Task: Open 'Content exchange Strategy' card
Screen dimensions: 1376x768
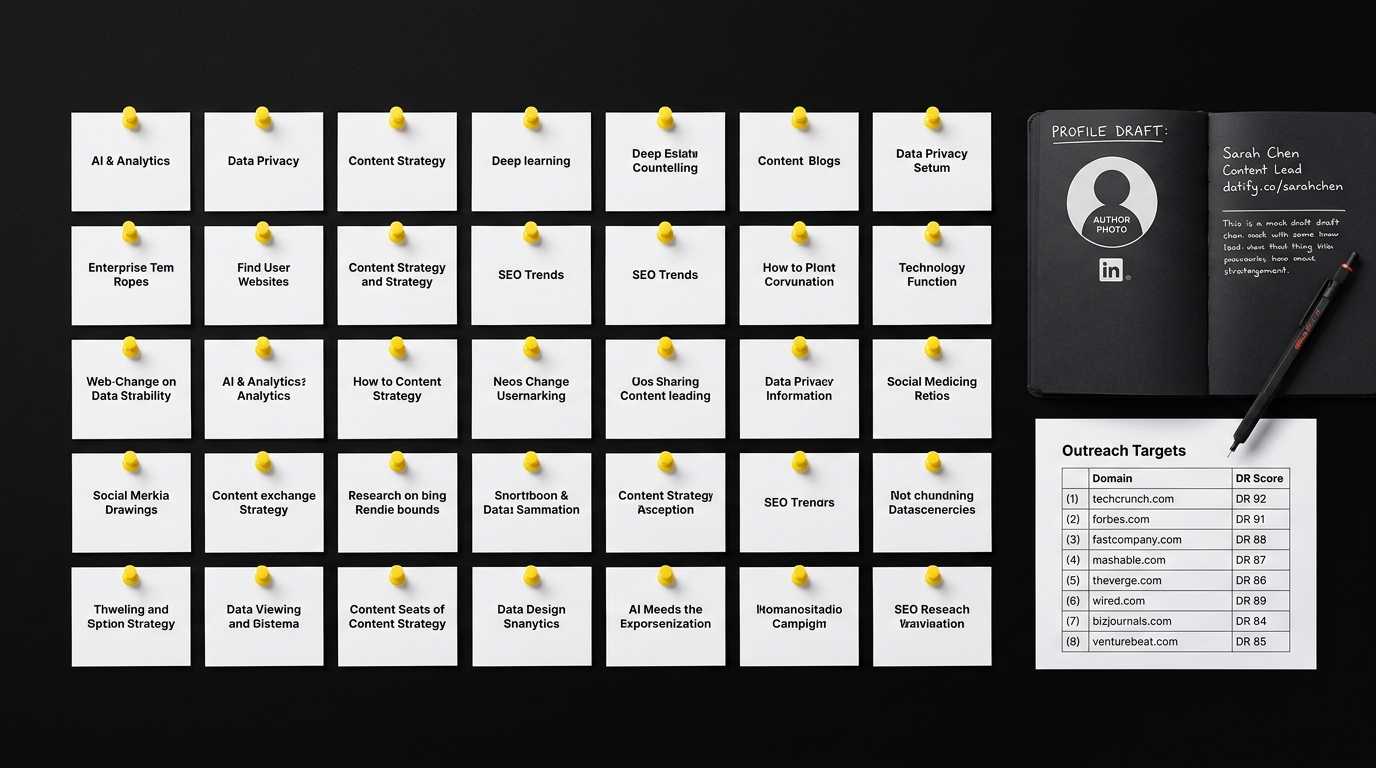Action: [264, 503]
